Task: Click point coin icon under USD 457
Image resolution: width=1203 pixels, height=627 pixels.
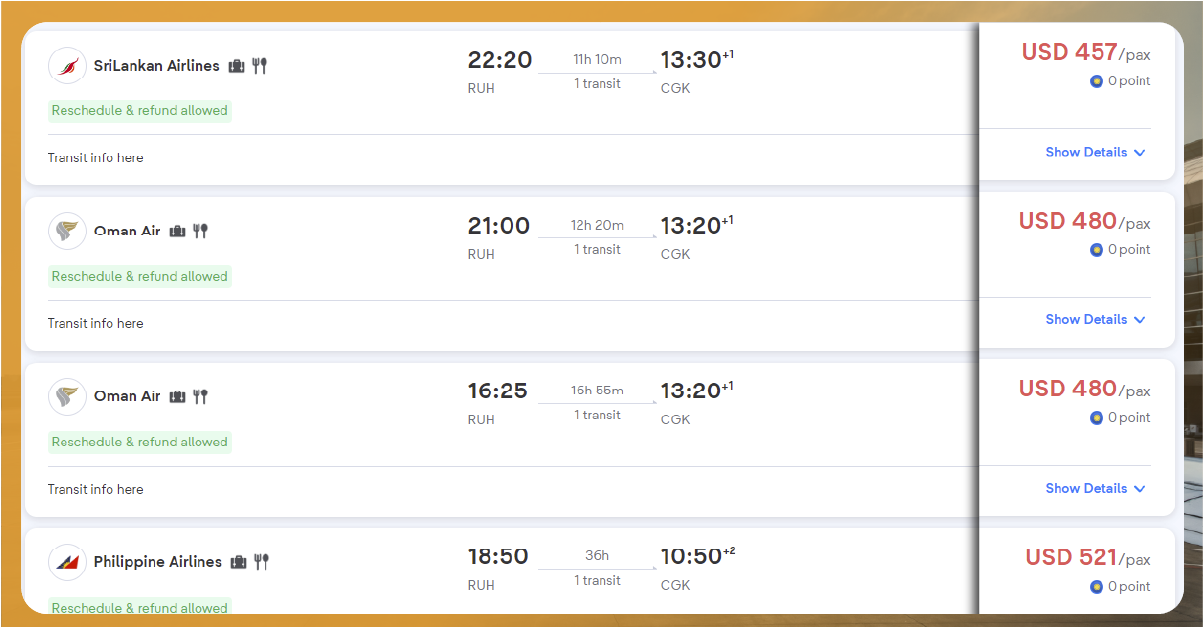Action: (x=1096, y=81)
